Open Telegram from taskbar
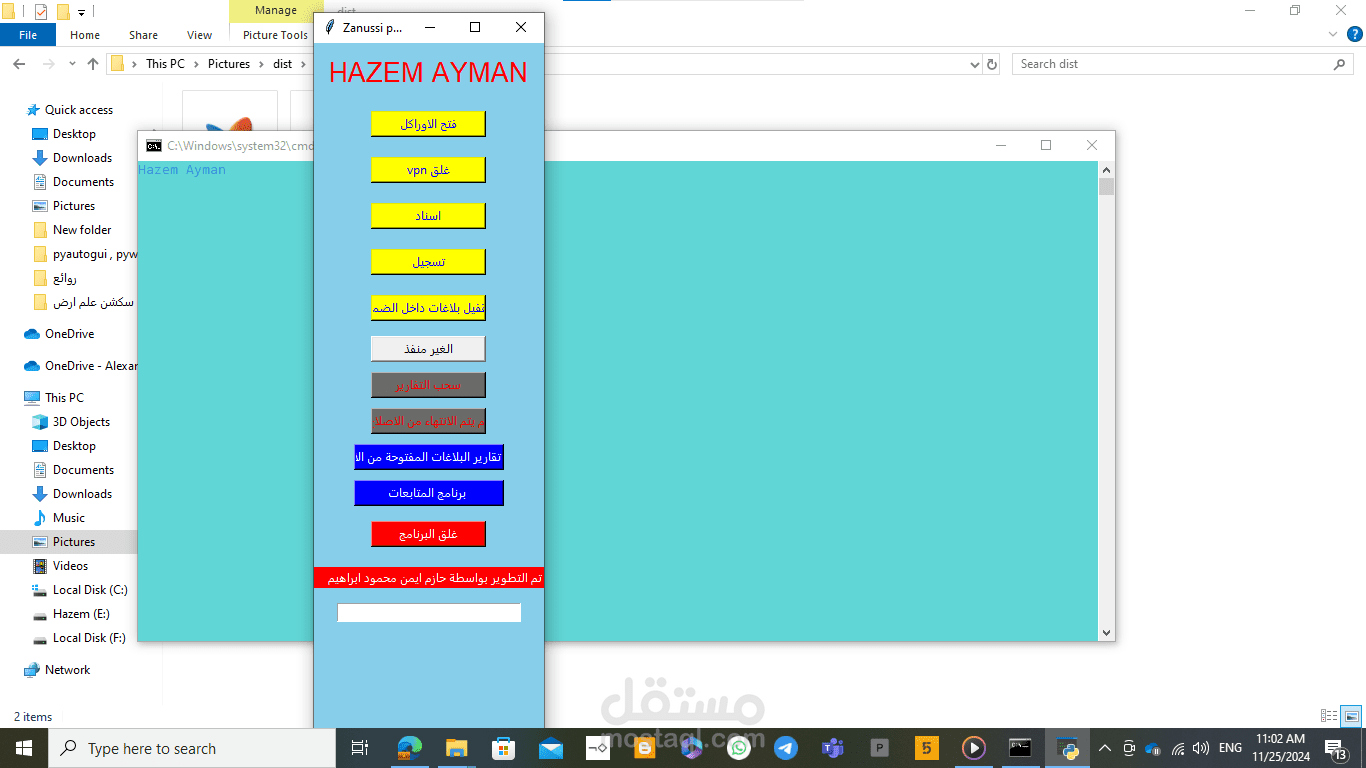The image size is (1366, 768). click(786, 748)
